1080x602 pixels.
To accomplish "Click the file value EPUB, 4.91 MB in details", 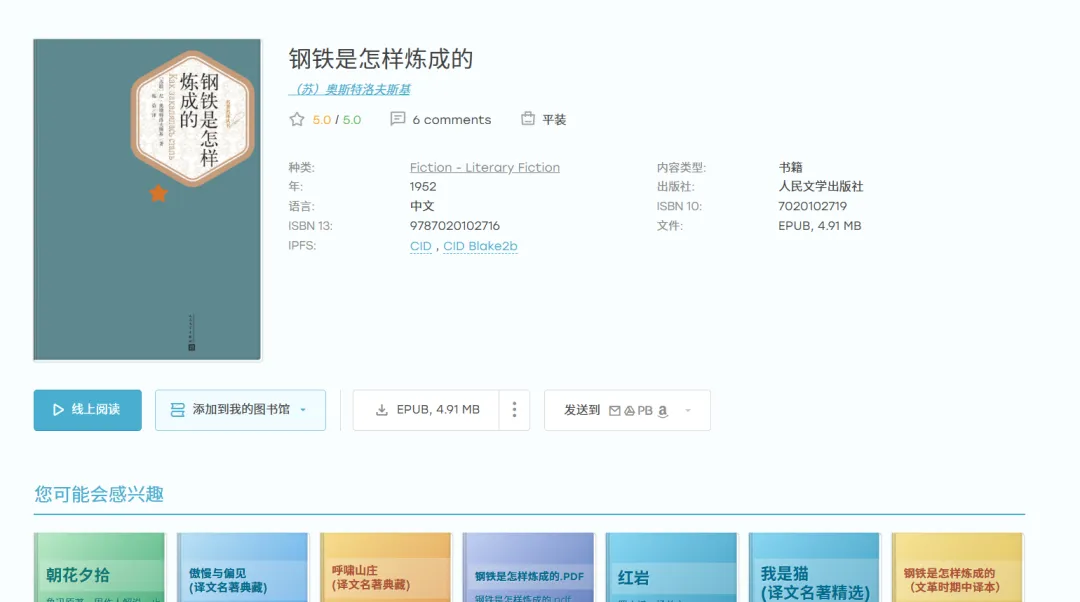I will 820,226.
